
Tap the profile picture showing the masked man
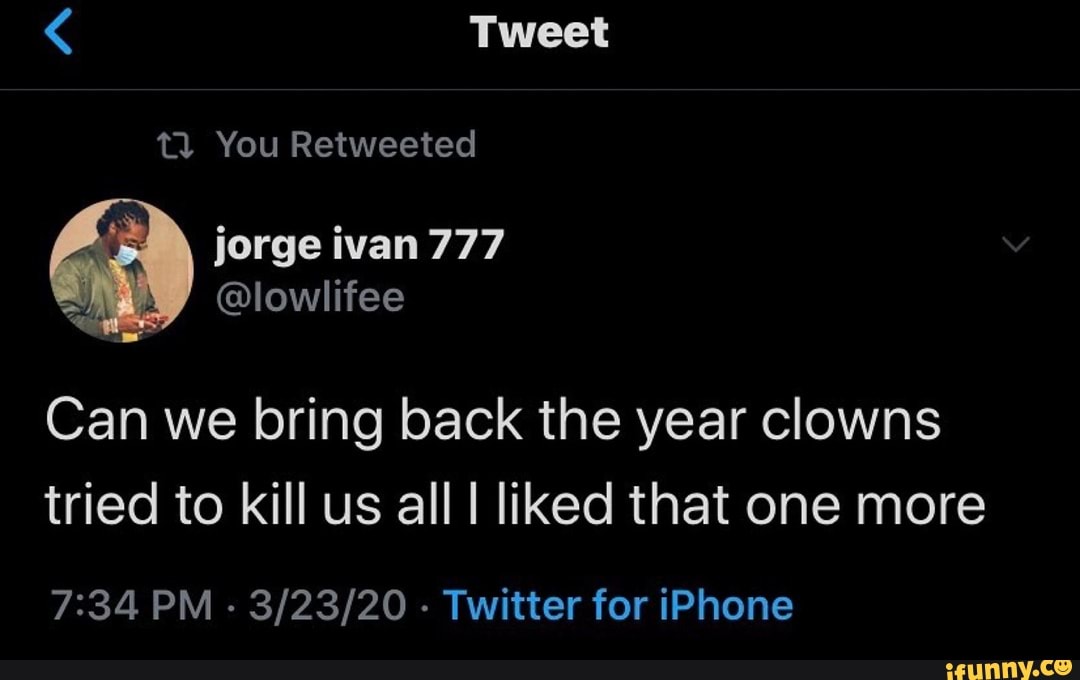pyautogui.click(x=122, y=270)
